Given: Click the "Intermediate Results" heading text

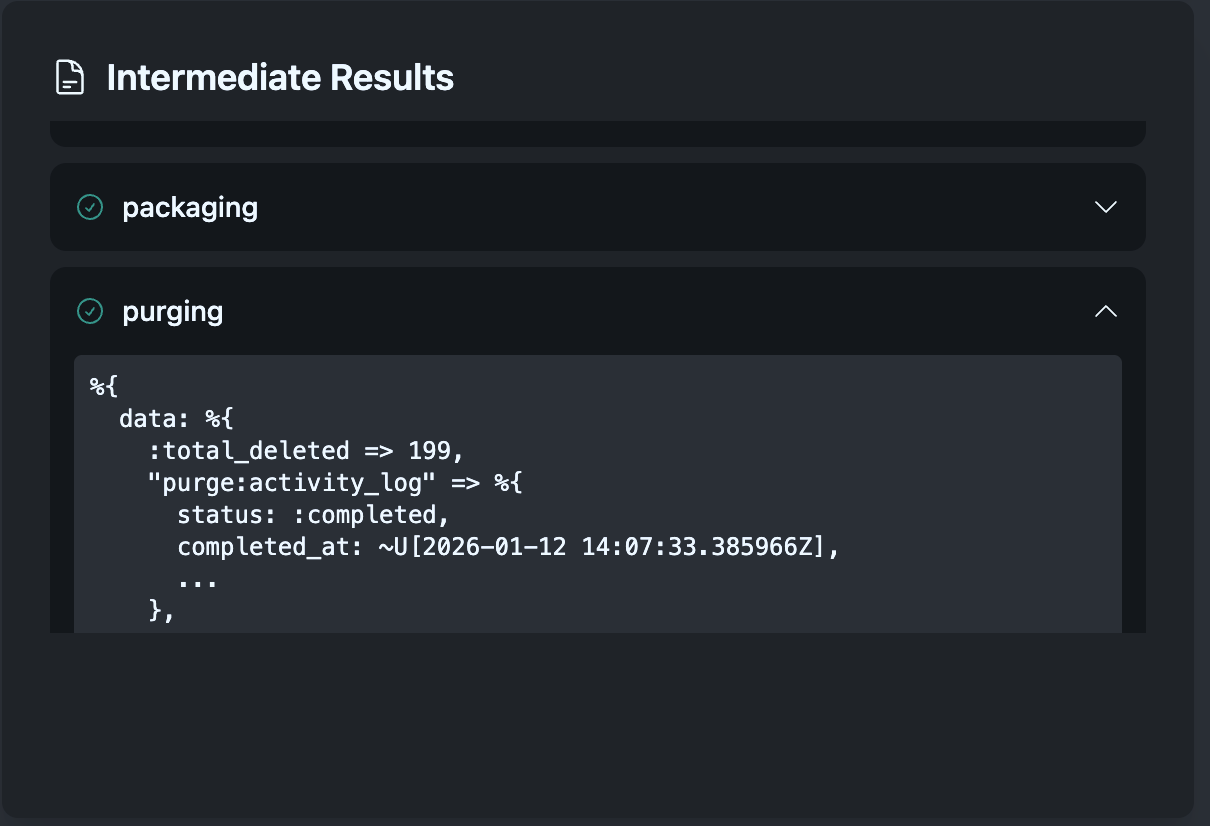Looking at the screenshot, I should 280,77.
